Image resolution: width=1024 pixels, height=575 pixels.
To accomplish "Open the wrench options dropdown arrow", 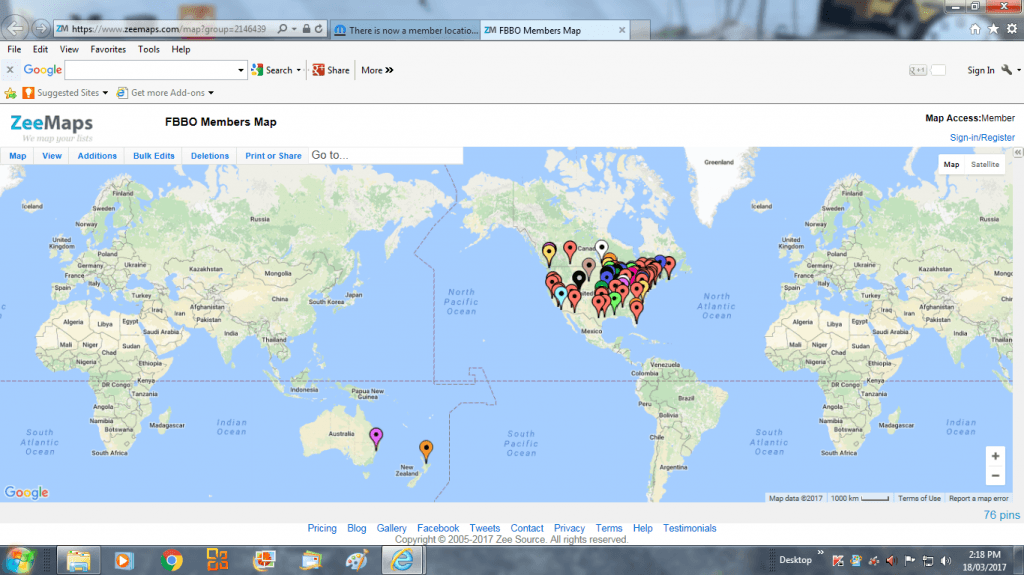I will pyautogui.click(x=1019, y=70).
